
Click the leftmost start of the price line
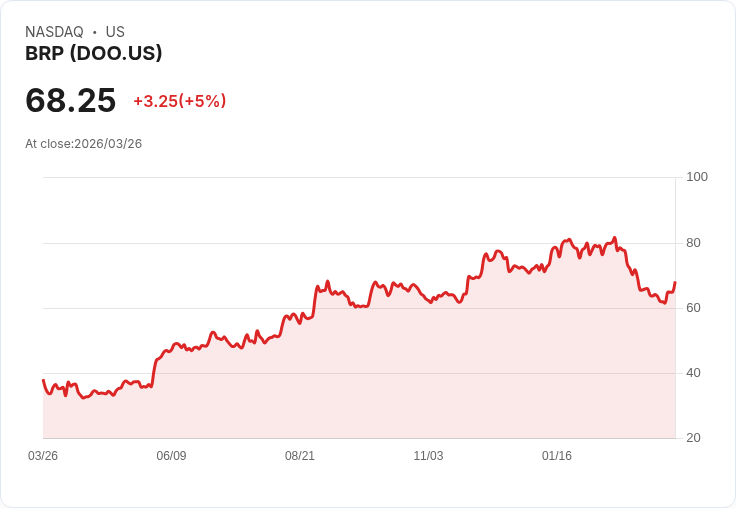coord(43,380)
